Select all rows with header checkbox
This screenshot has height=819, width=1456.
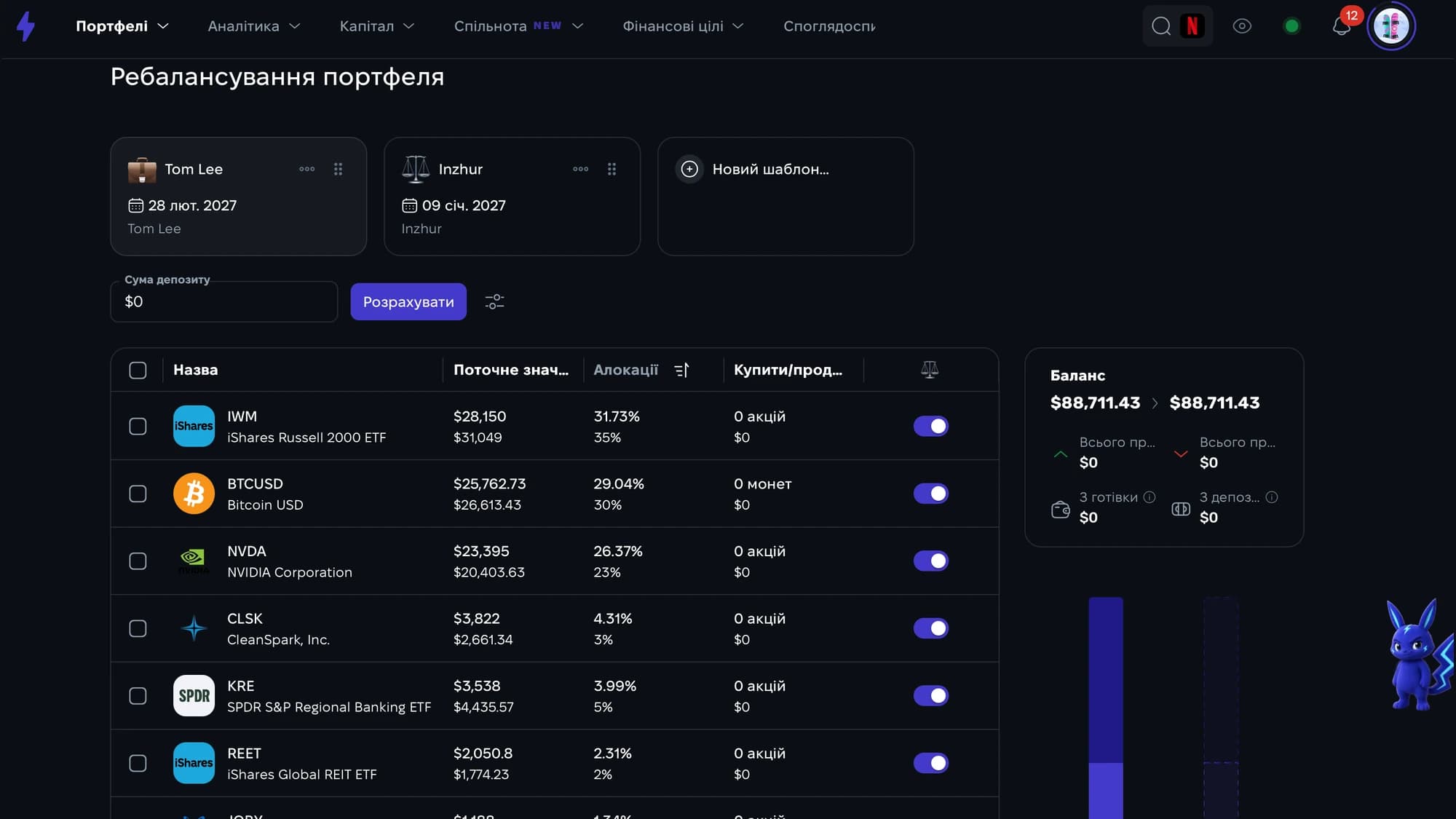pyautogui.click(x=138, y=370)
